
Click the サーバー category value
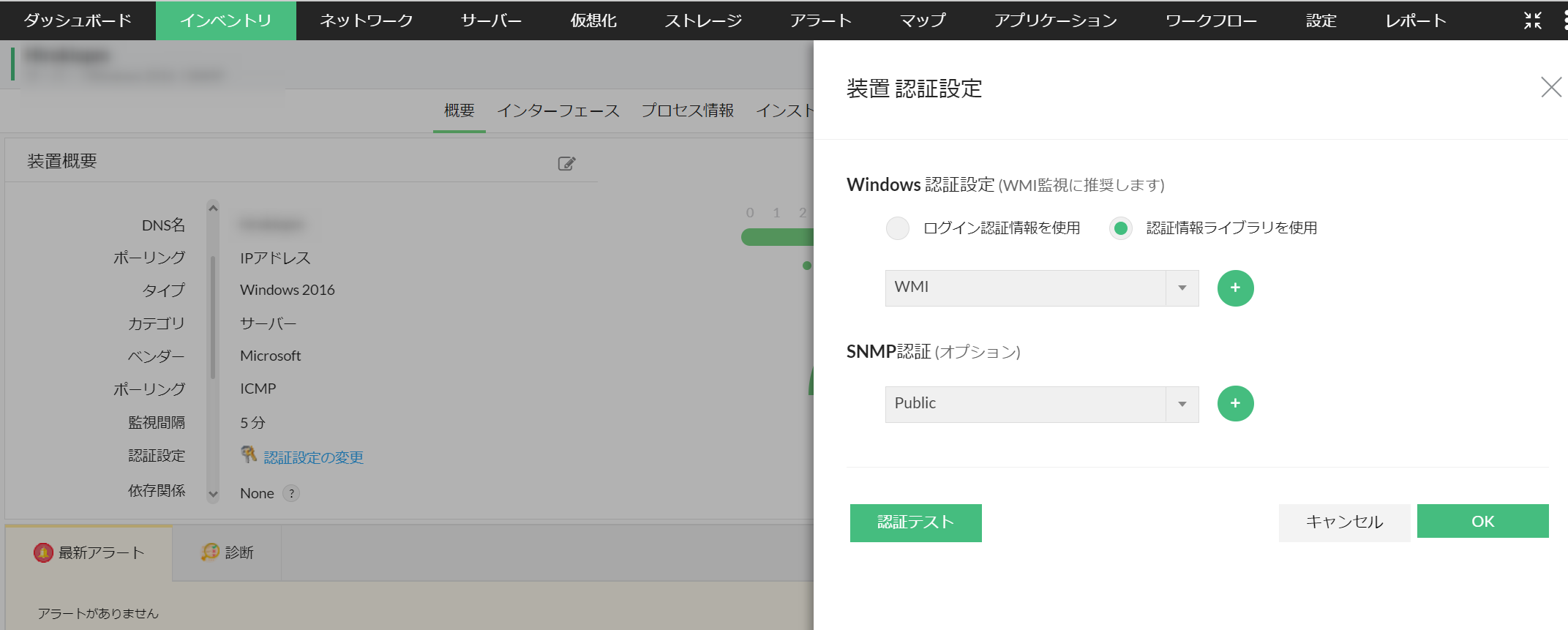[269, 323]
